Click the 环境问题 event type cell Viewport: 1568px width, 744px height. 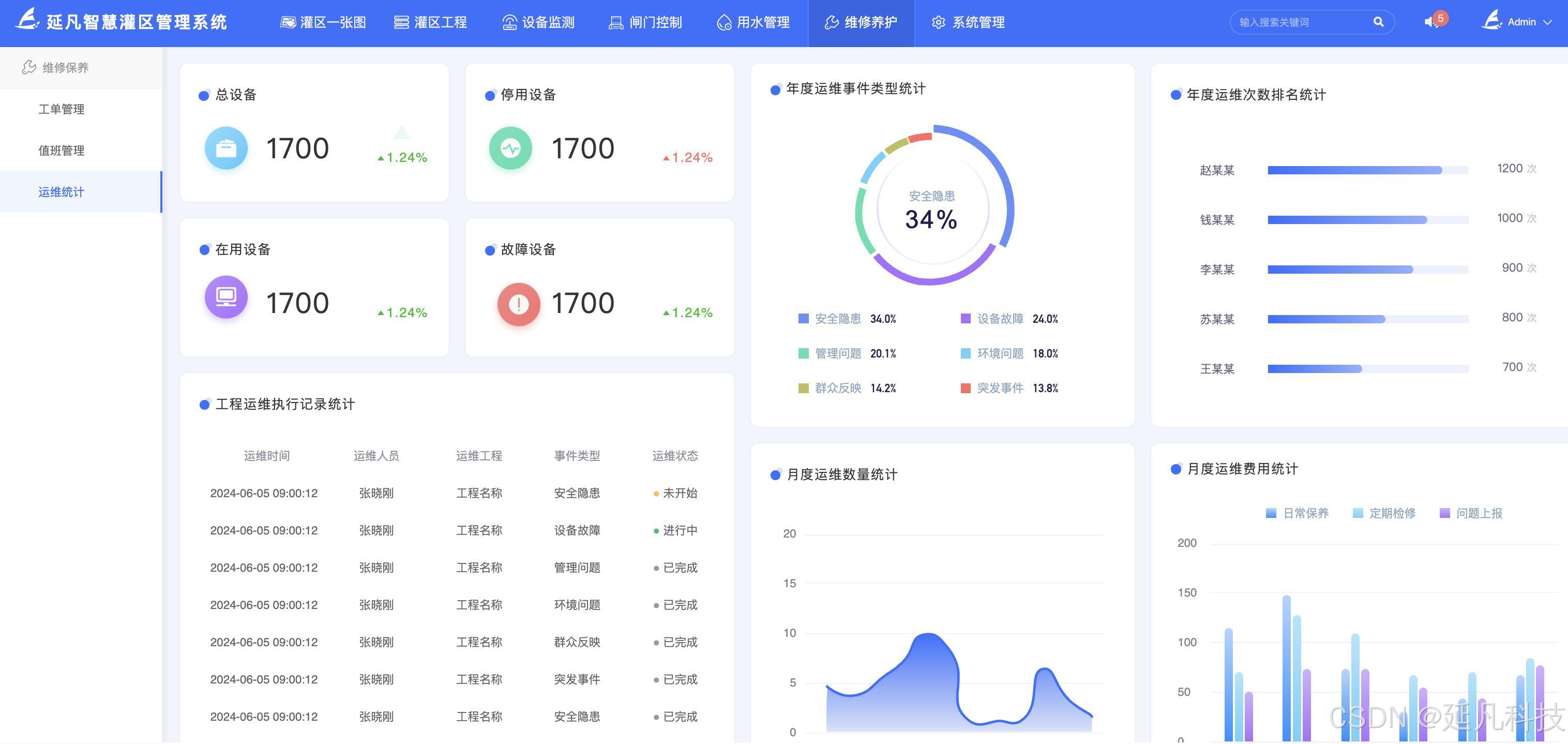click(577, 605)
